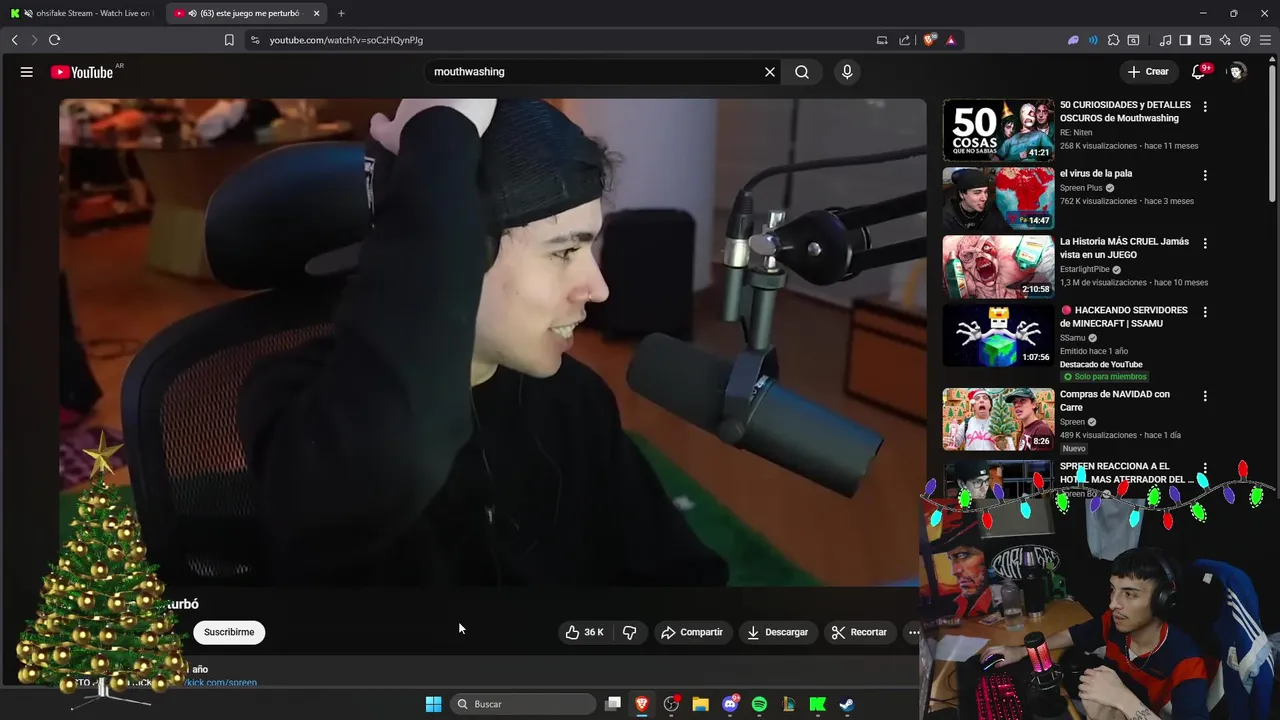Open the YouTube notifications bell
Screen dimensions: 1280x720
click(1198, 72)
